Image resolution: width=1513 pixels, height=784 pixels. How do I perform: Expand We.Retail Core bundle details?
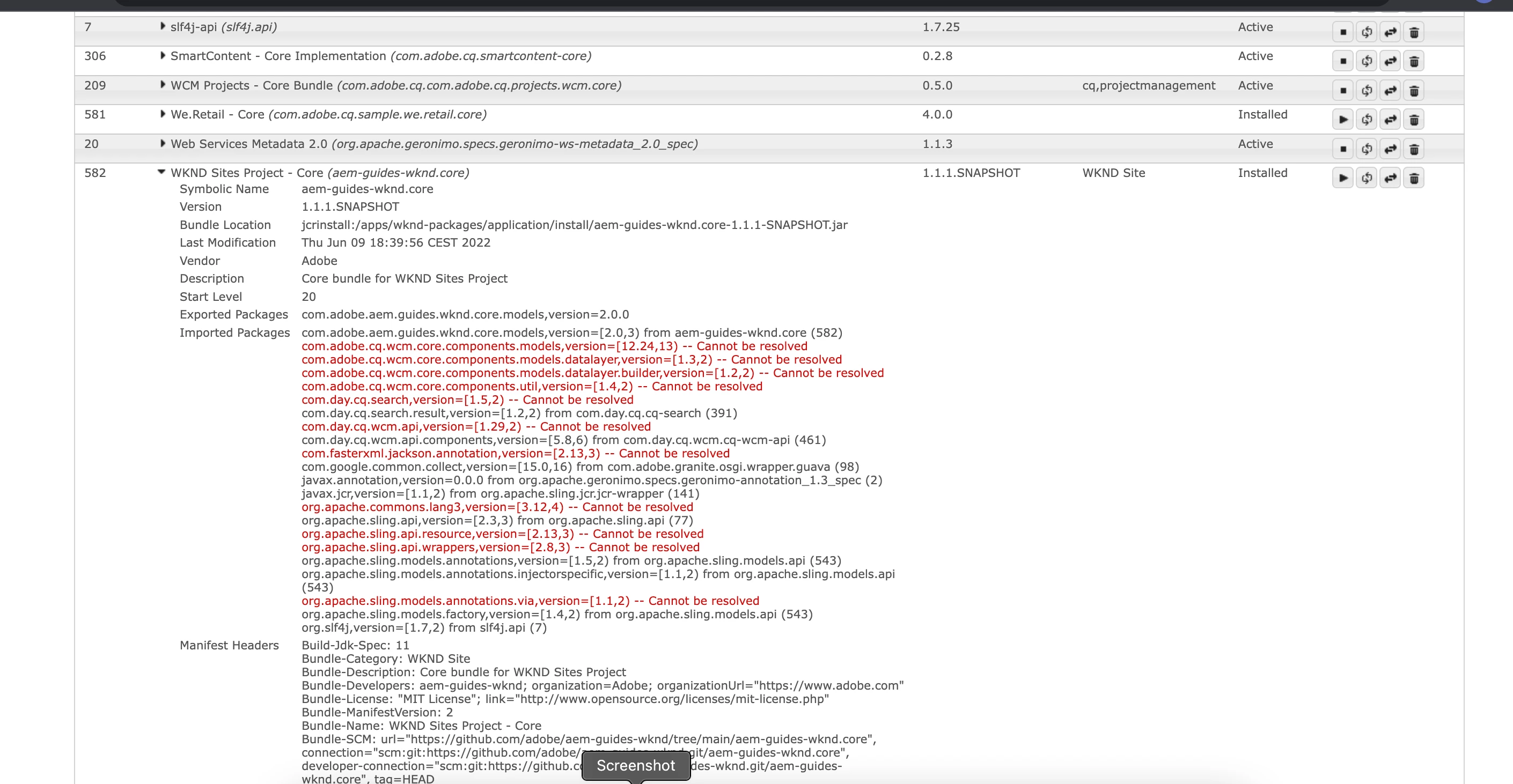click(163, 114)
